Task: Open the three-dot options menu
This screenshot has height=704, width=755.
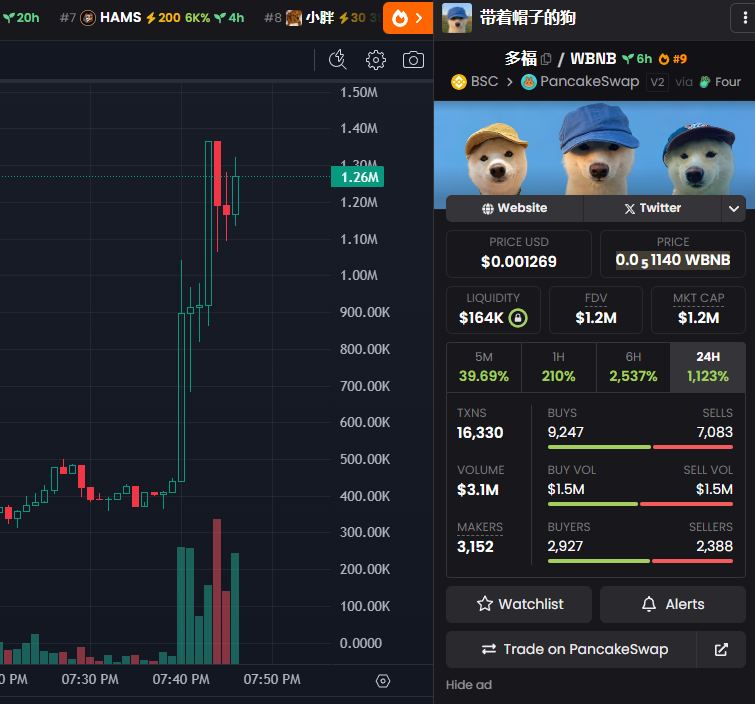Action: click(x=744, y=18)
